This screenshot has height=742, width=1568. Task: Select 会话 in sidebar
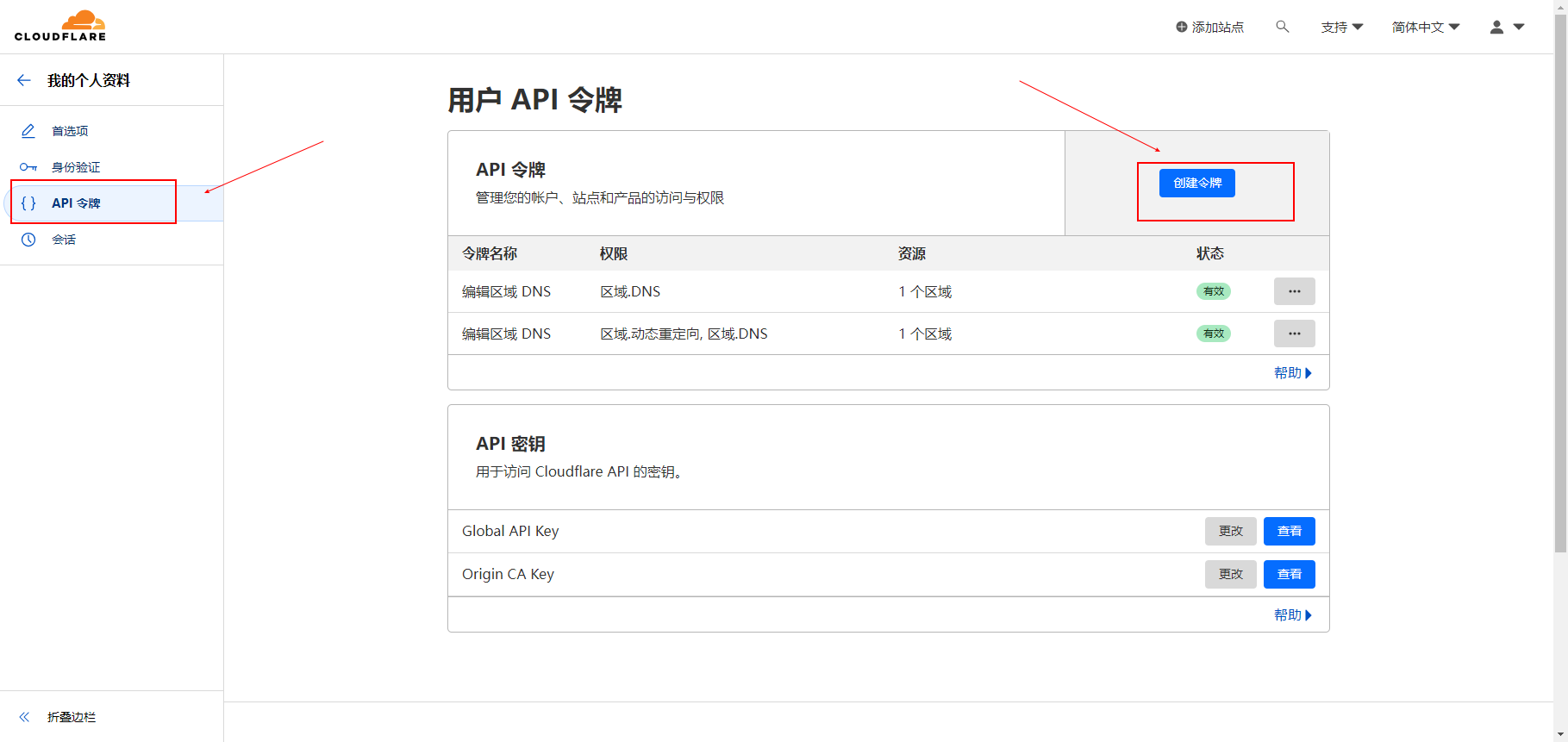(x=64, y=240)
